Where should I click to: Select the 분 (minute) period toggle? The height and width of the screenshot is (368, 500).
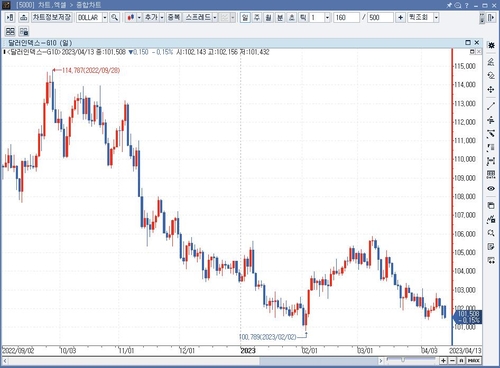280,17
